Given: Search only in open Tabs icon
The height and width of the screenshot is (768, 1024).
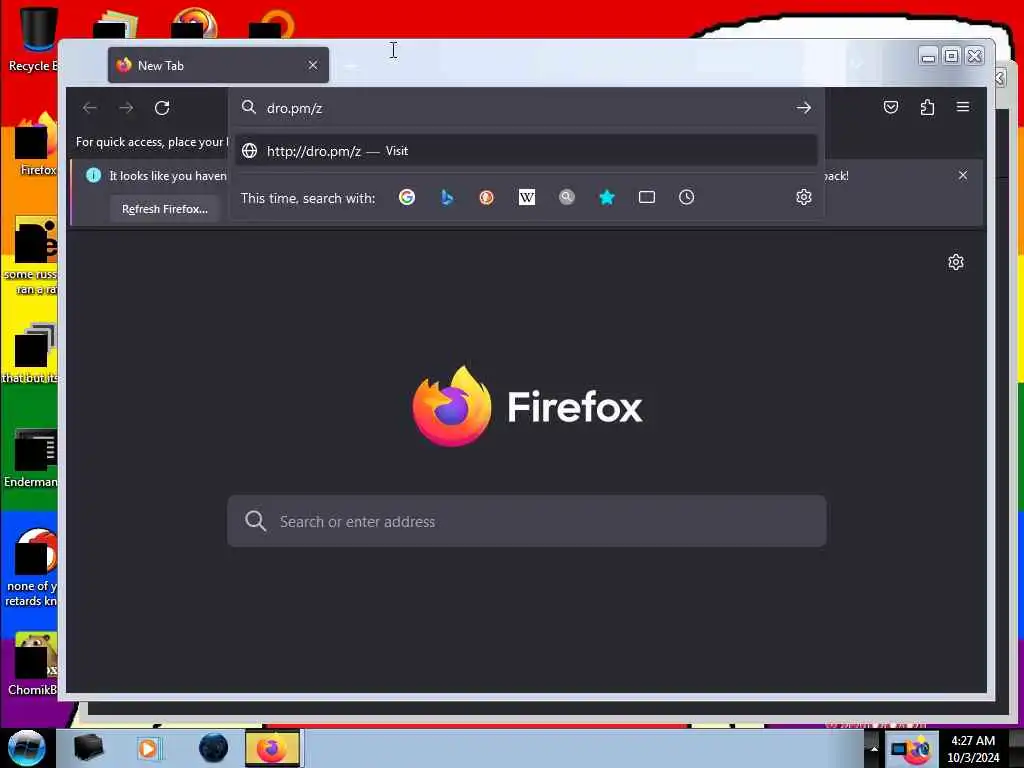Looking at the screenshot, I should pos(647,197).
